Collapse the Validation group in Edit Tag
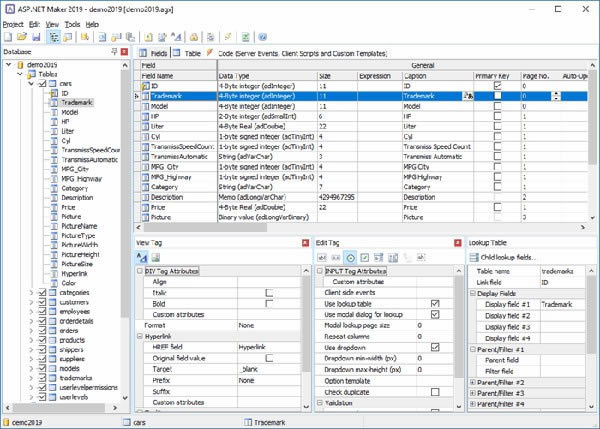 (x=320, y=403)
